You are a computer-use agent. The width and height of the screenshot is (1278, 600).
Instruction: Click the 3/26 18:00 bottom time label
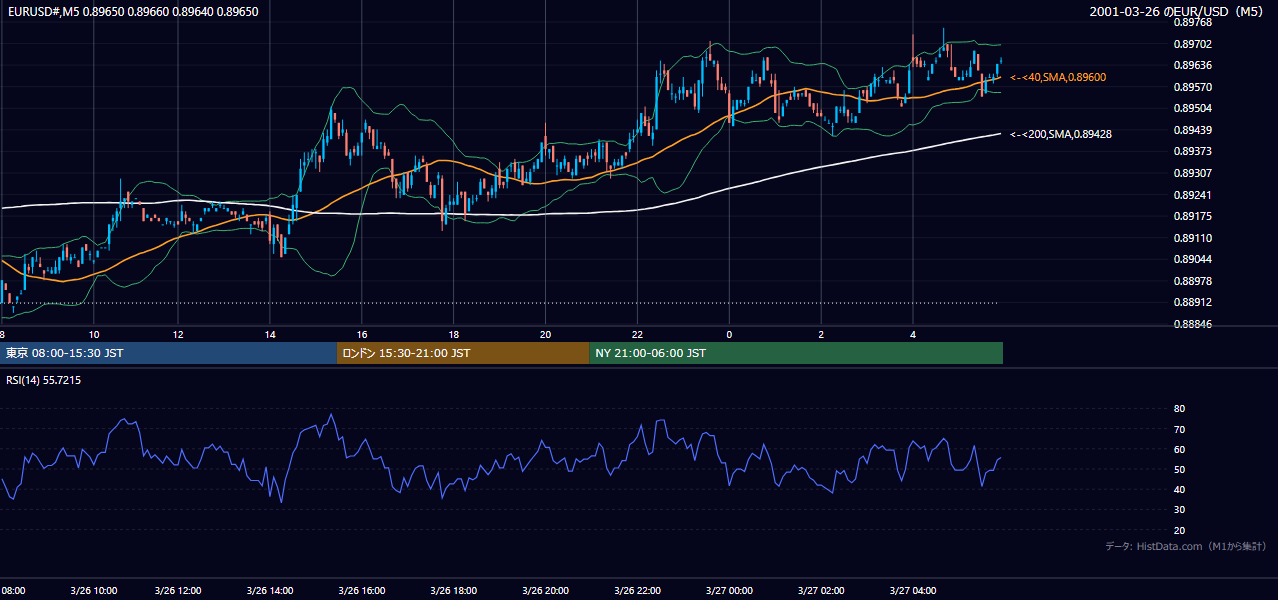(453, 590)
